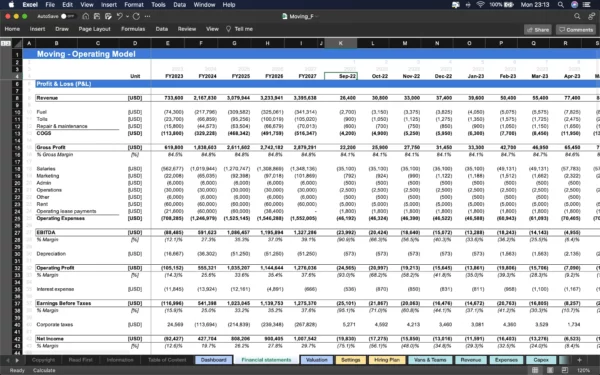
Task: Click the Home icon in title bar
Action: coord(86,16)
